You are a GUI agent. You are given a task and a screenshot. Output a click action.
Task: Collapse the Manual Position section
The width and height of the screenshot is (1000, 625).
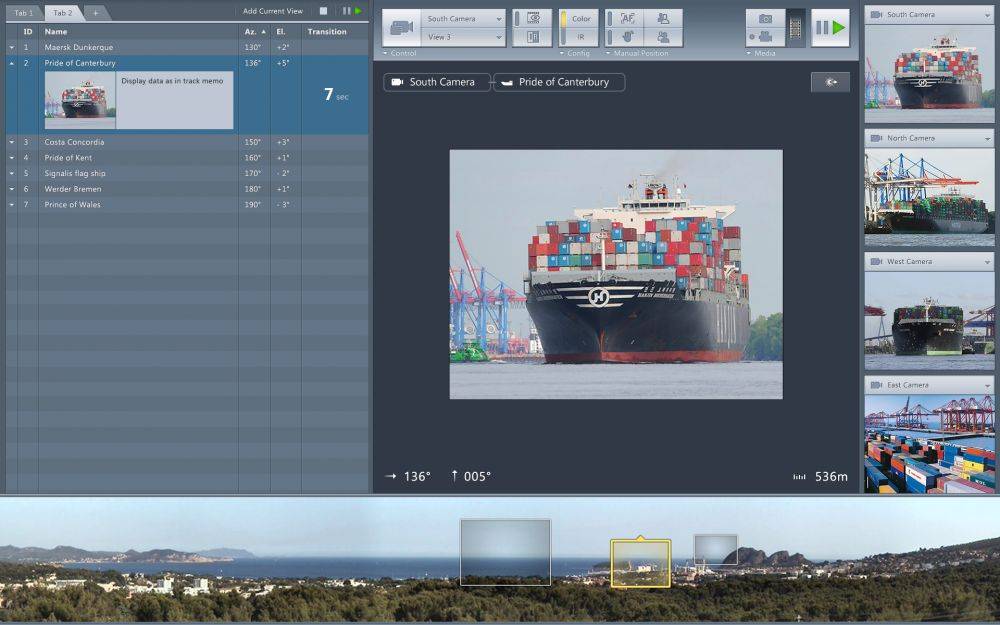[637, 53]
